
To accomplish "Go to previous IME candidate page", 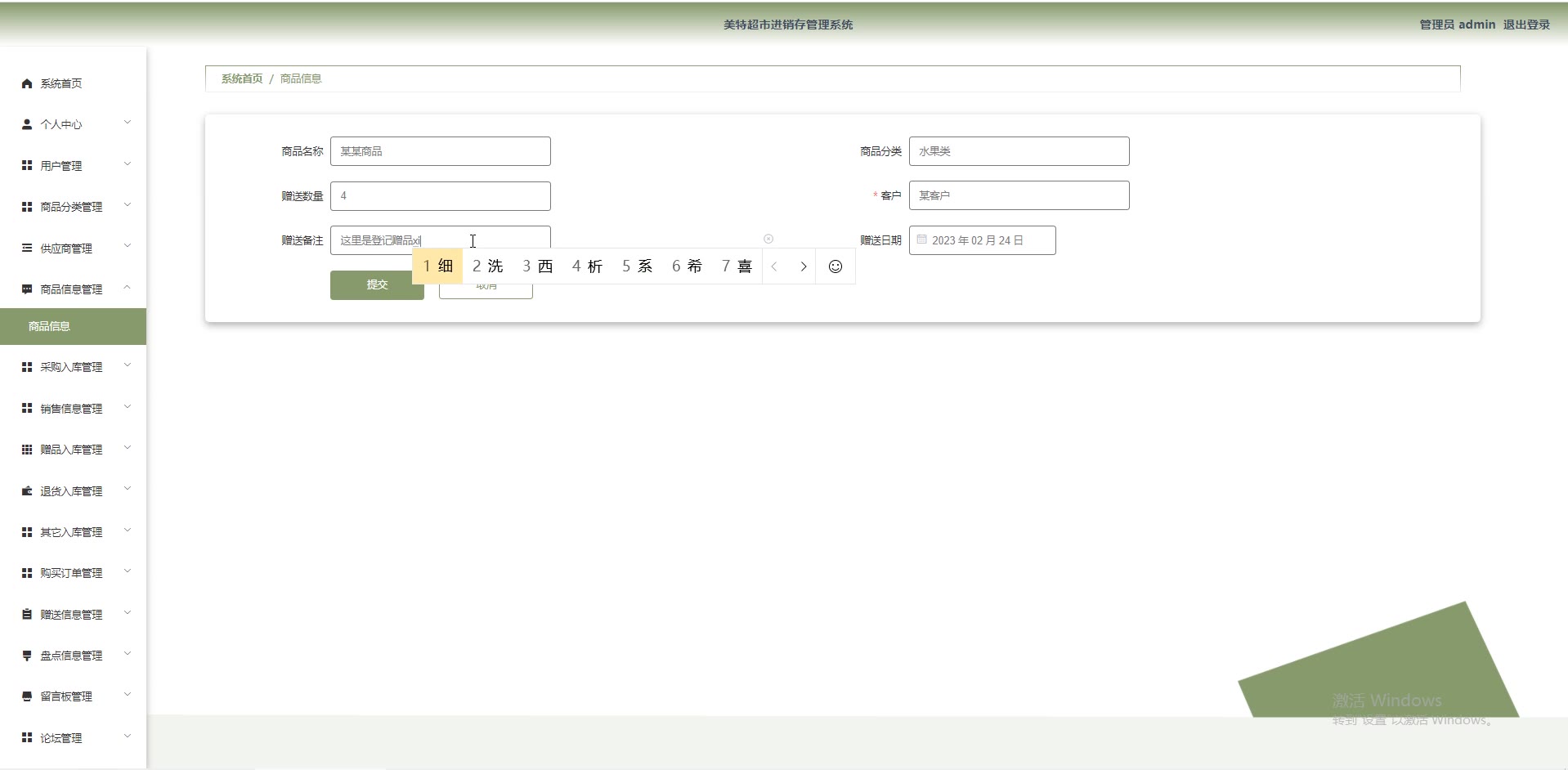I will coord(774,266).
